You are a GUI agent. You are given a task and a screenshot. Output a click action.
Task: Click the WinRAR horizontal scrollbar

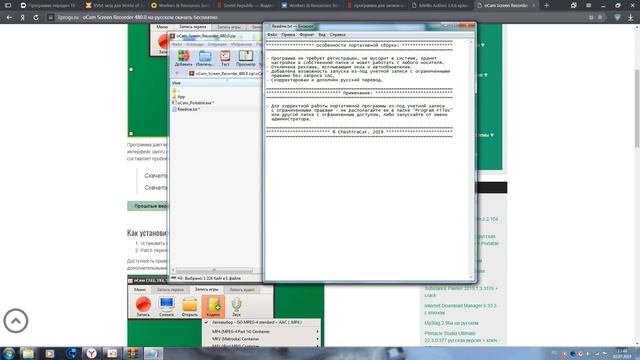(x=214, y=270)
